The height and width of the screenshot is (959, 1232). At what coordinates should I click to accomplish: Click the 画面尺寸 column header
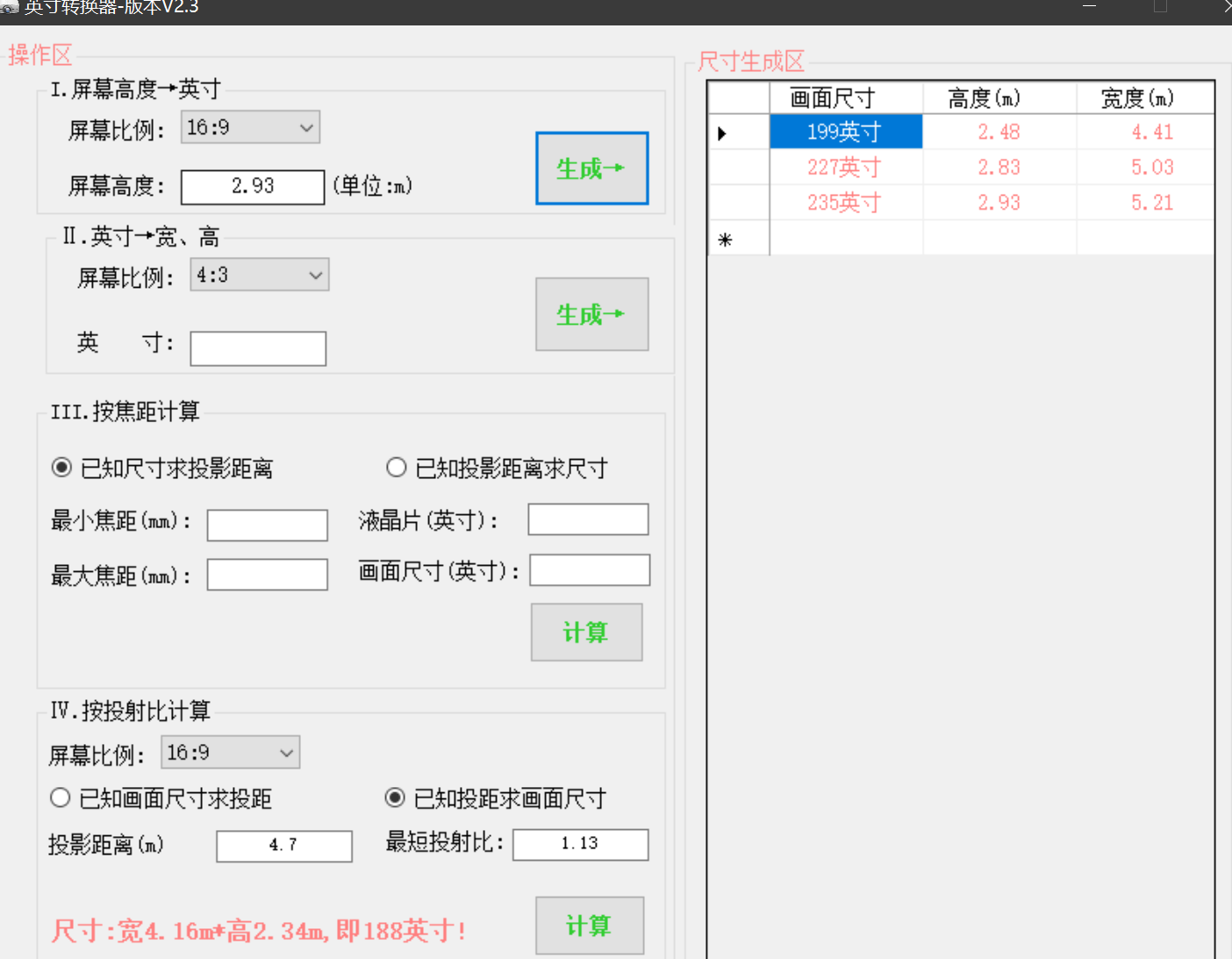coord(846,98)
